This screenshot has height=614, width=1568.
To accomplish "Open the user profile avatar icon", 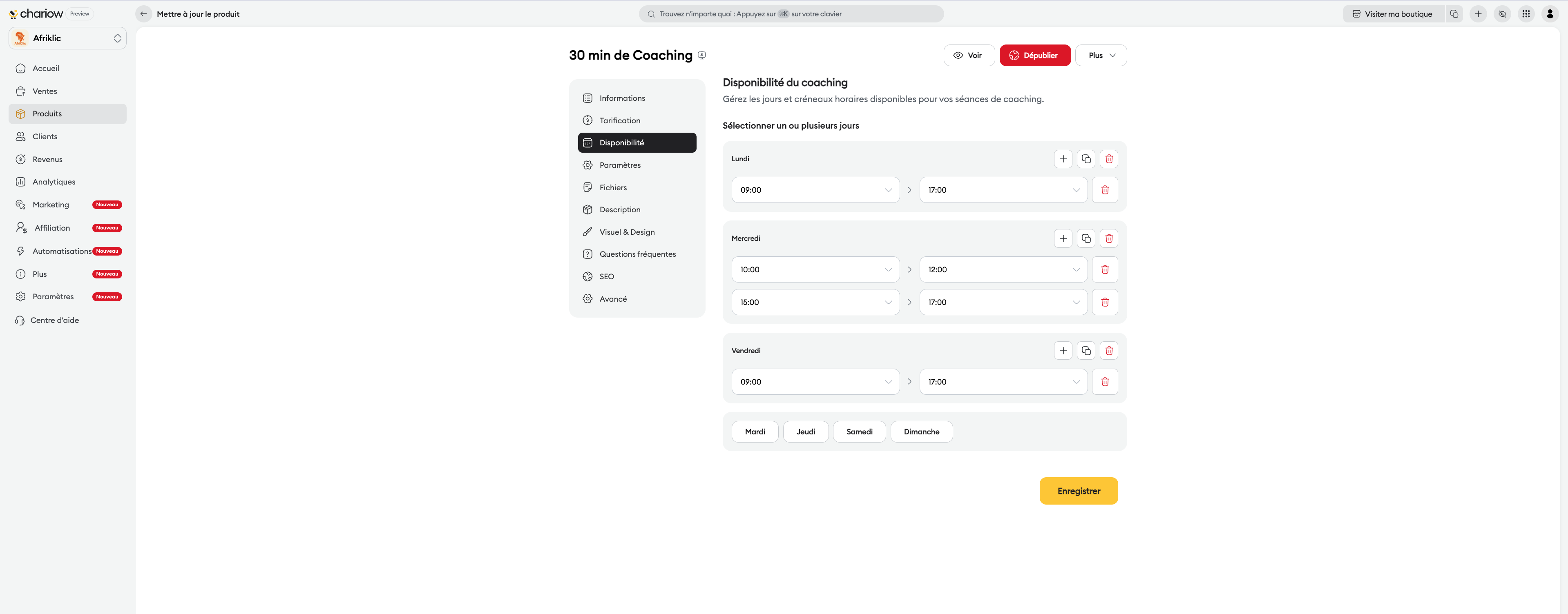I will 1550,14.
